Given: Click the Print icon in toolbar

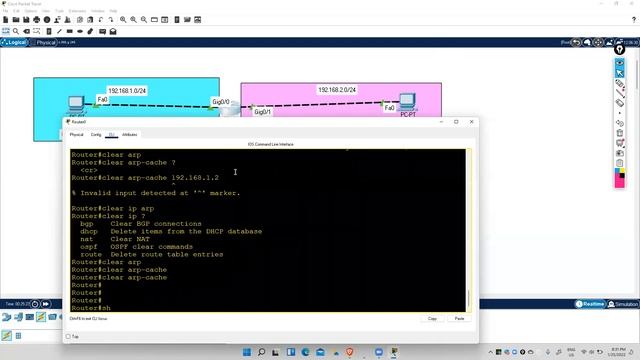Looking at the screenshot, I should (37, 20).
